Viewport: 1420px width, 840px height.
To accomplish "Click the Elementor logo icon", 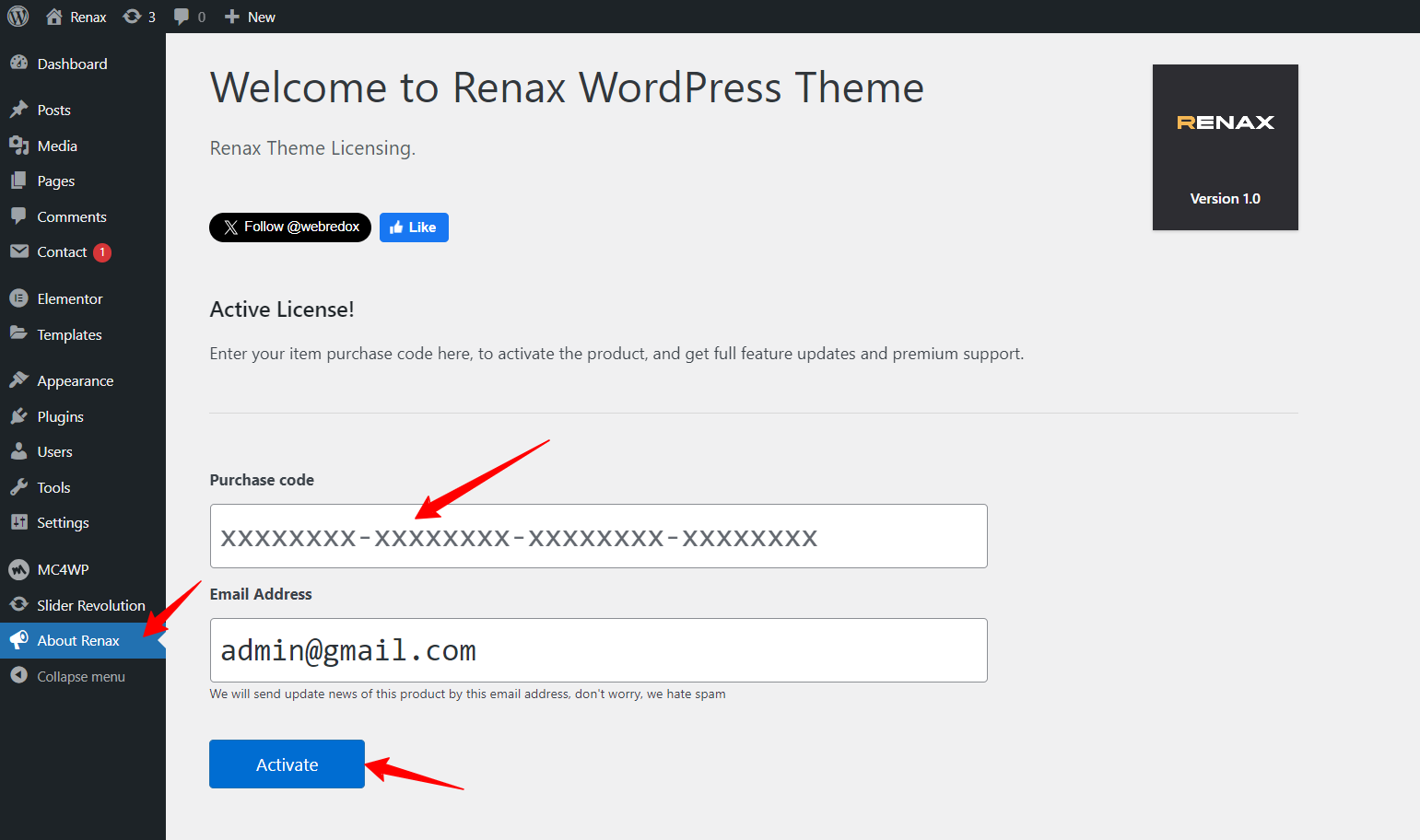I will click(x=18, y=298).
